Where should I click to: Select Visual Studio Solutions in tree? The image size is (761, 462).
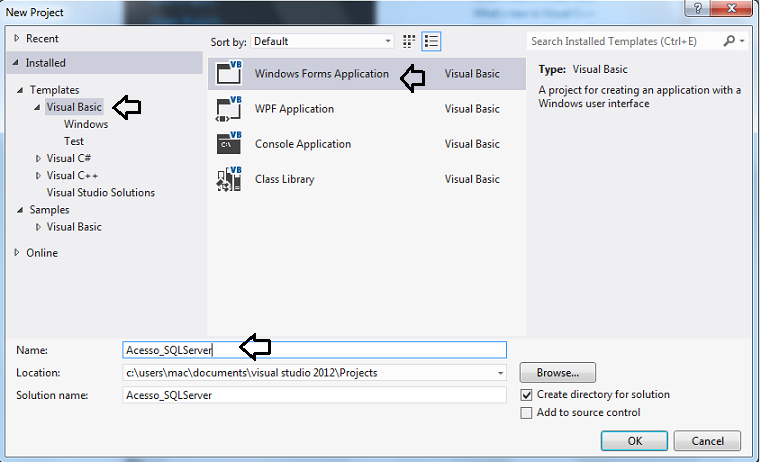[100, 193]
